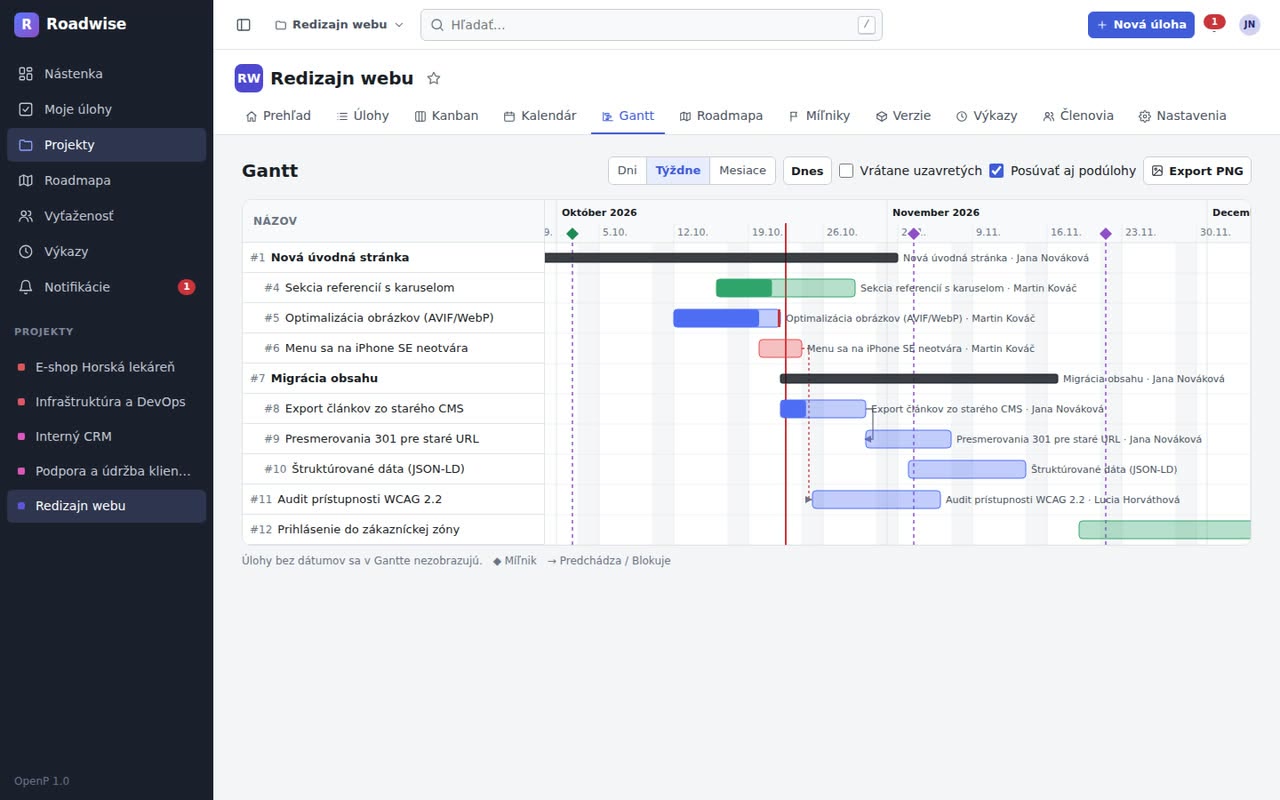1280x800 pixels.
Task: Select task row #1 Nová úvodná stránka
Action: coord(394,257)
